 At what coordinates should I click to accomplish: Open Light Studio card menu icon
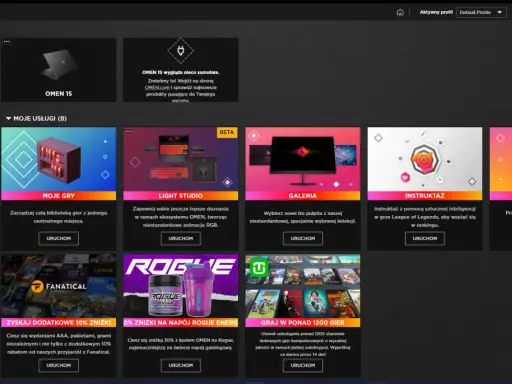129,132
